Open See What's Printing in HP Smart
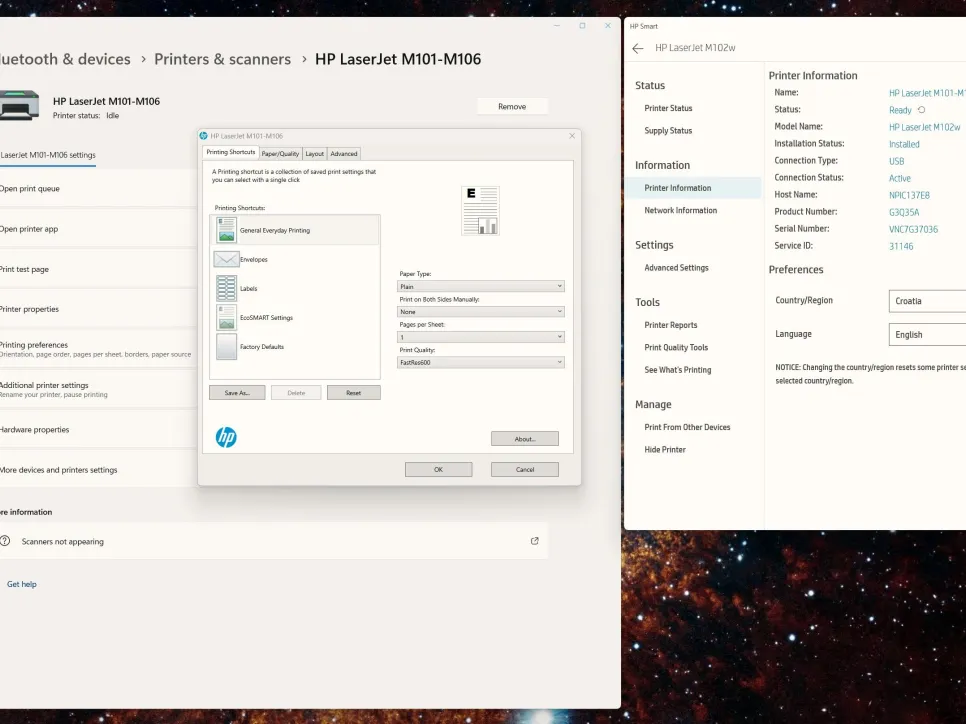966x724 pixels. (678, 370)
